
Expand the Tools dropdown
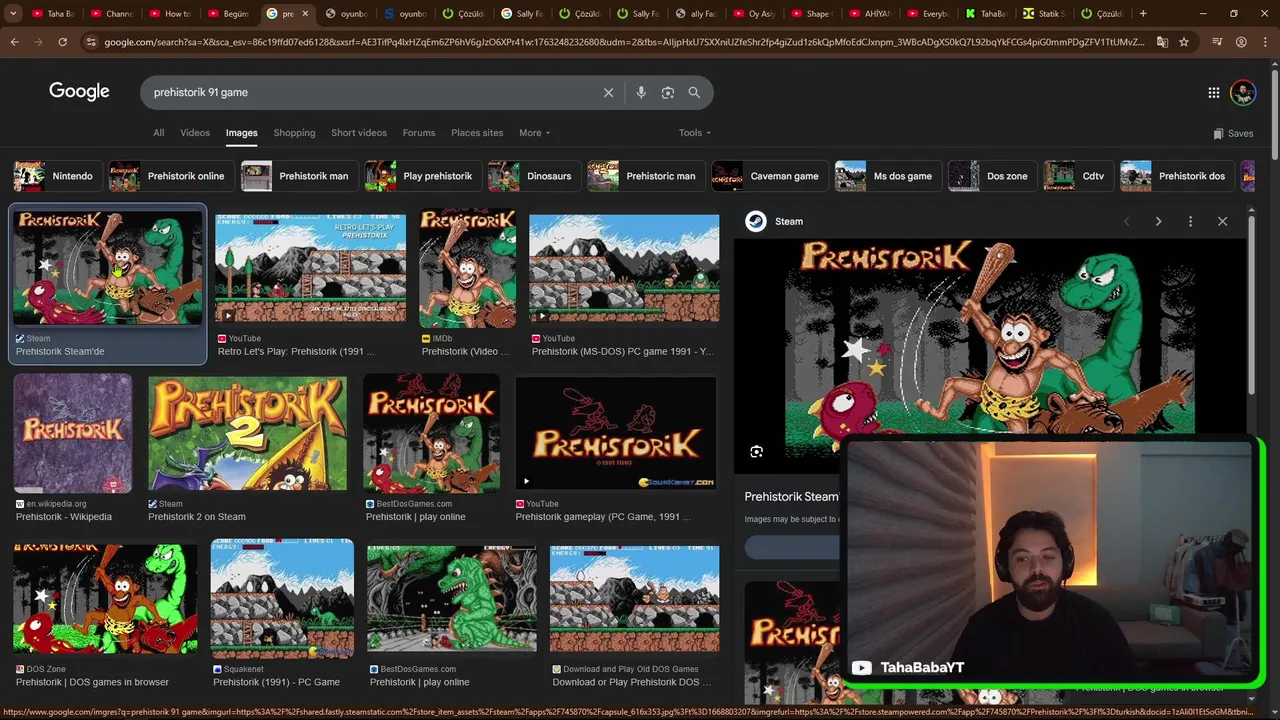694,133
